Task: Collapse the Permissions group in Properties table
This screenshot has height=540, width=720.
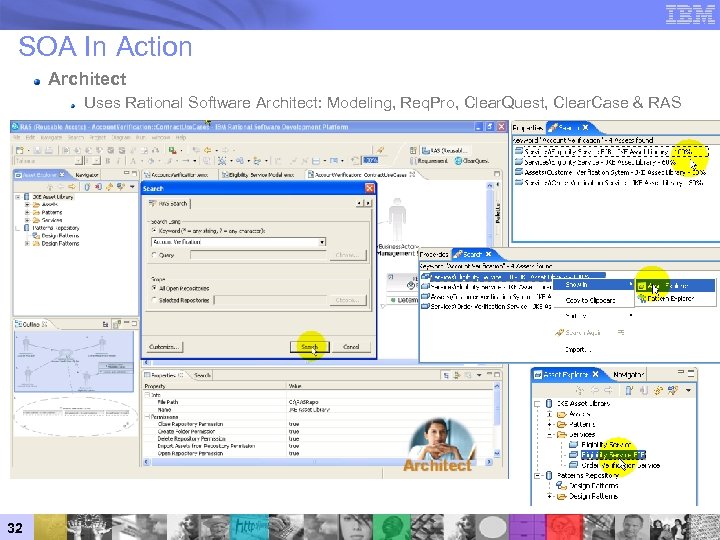Action: point(148,416)
